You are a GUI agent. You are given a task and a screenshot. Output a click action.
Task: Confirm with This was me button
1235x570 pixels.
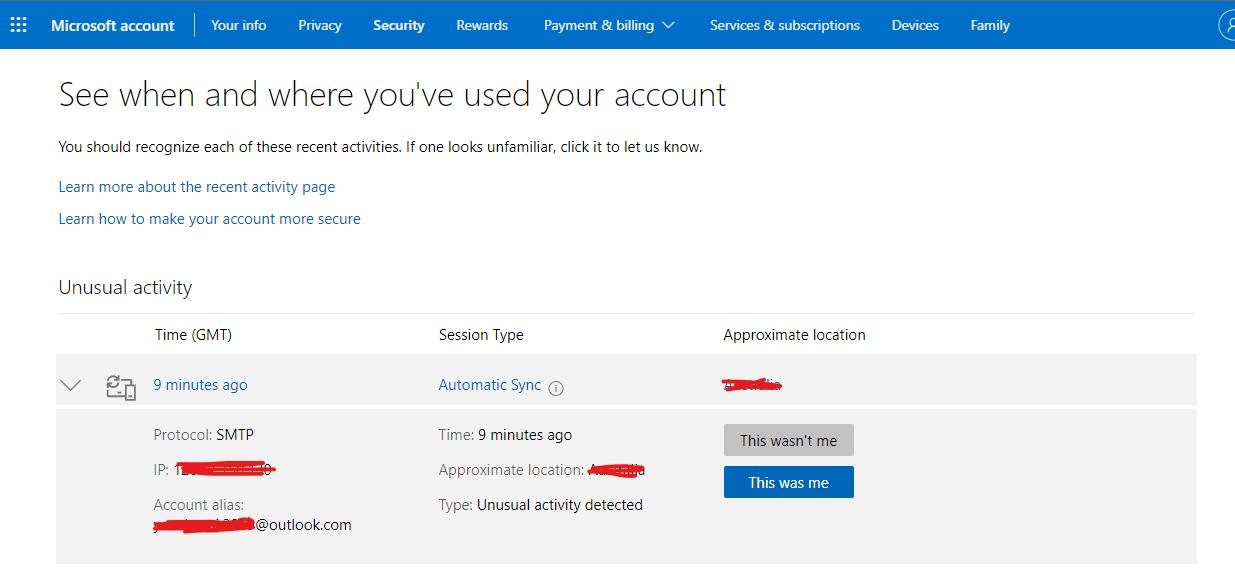pyautogui.click(x=789, y=482)
